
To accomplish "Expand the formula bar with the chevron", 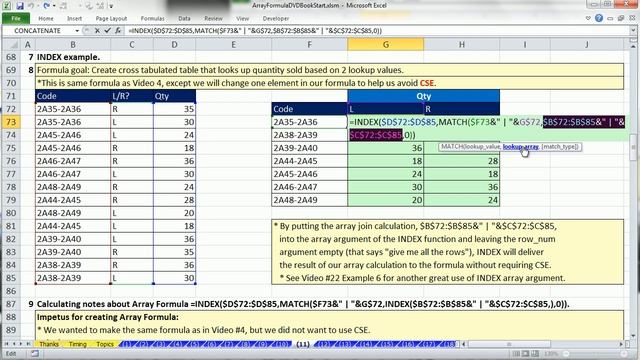I will coord(633,31).
